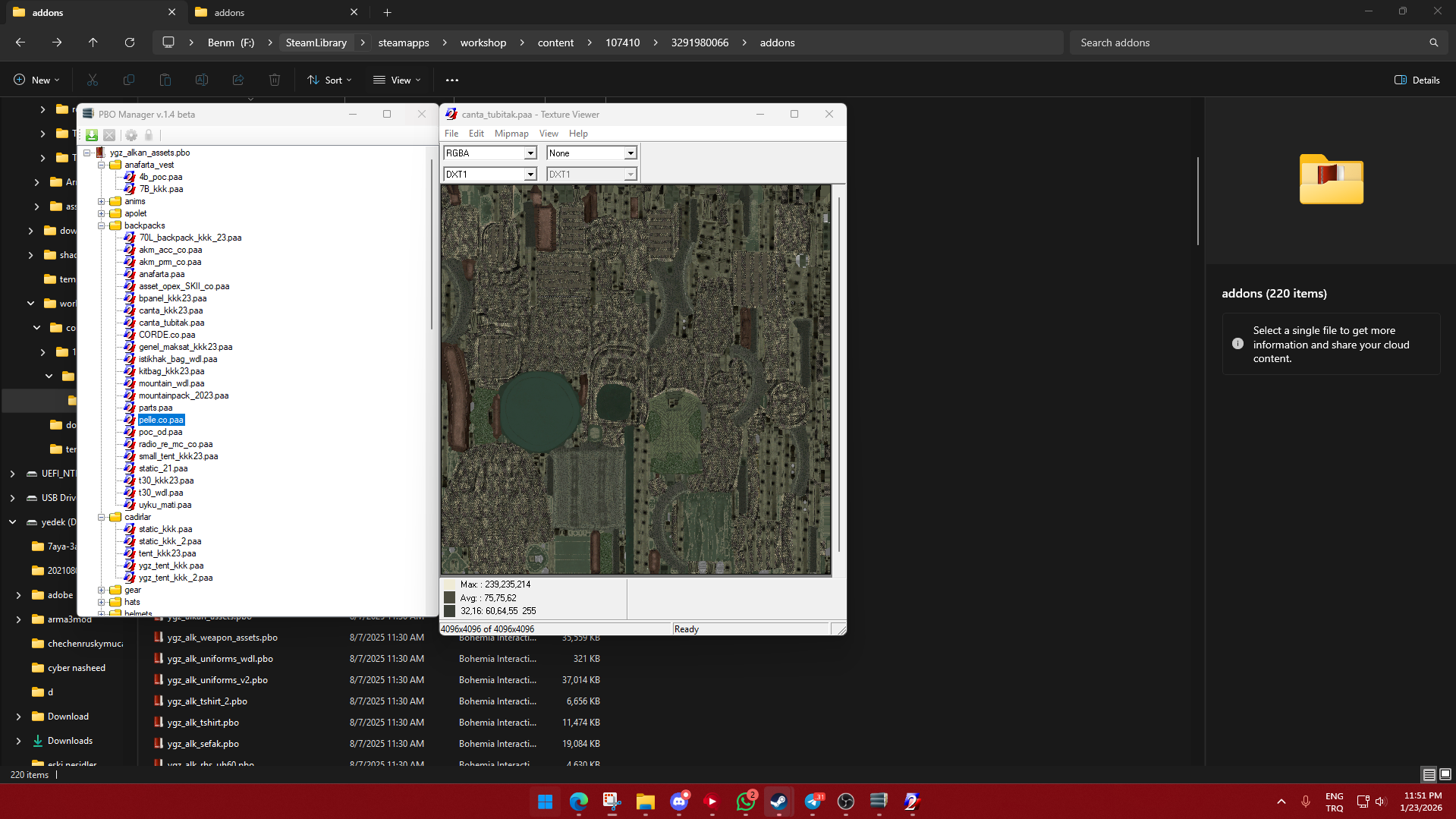
Task: Open Discord from the taskbar
Action: pyautogui.click(x=679, y=802)
